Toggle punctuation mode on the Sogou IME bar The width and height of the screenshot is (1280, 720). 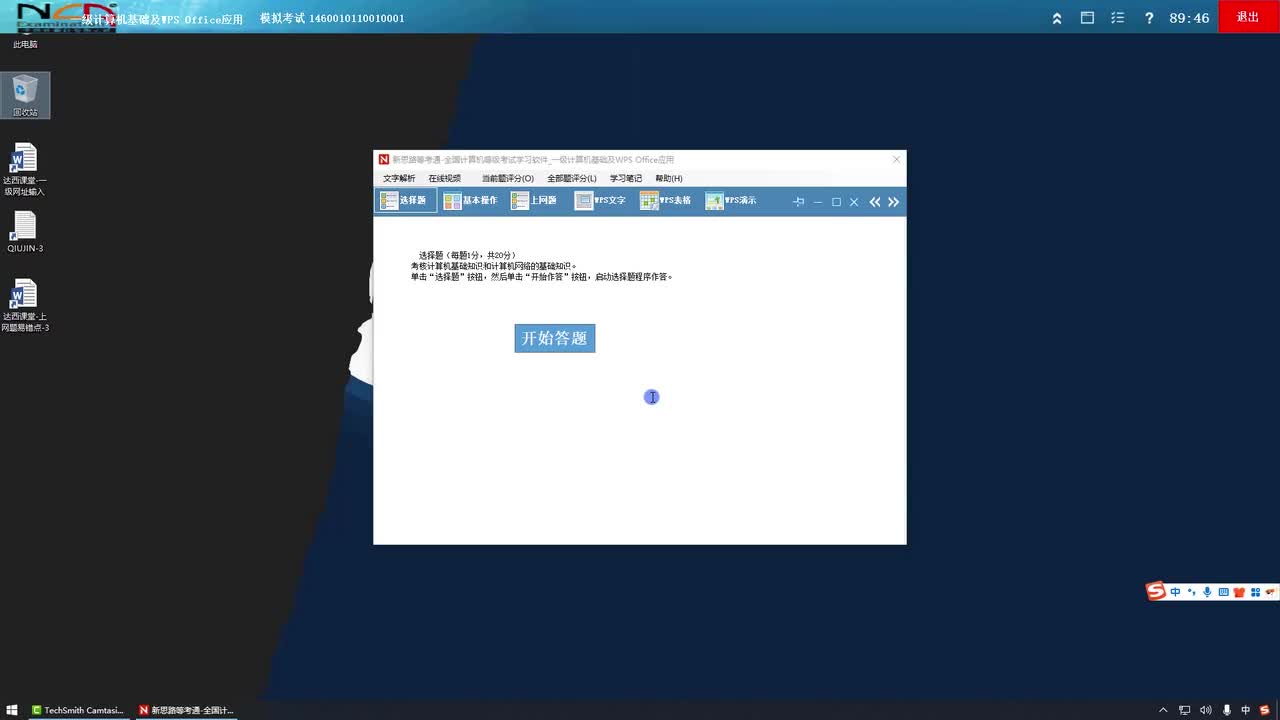coord(1191,592)
